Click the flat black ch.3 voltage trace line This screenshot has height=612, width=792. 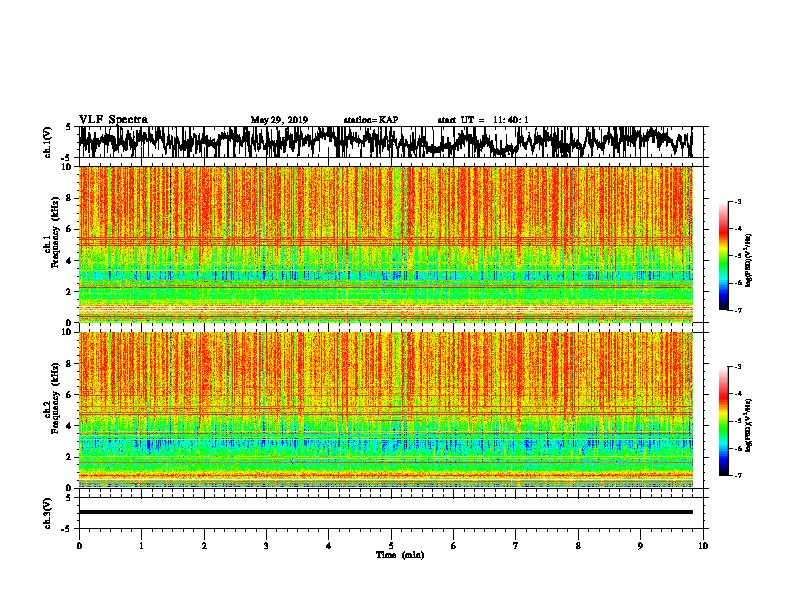click(385, 512)
